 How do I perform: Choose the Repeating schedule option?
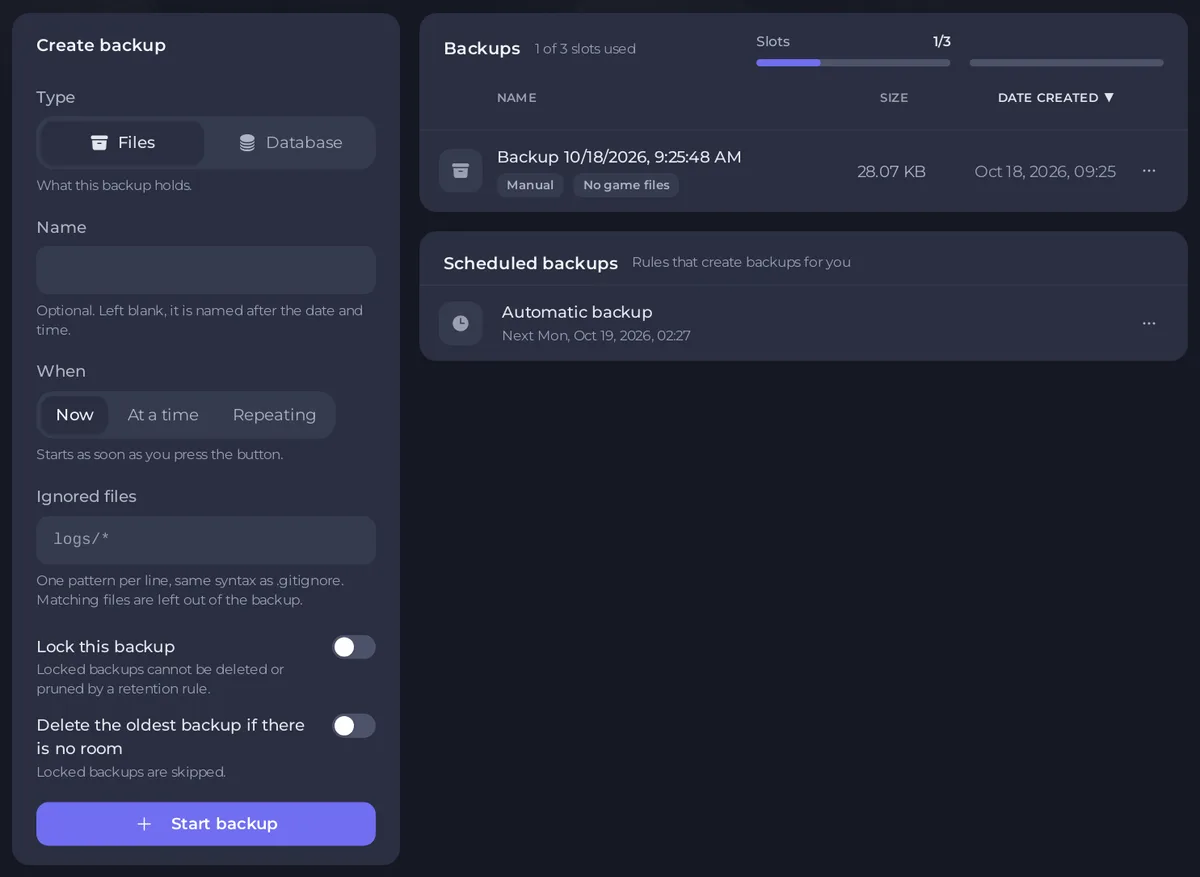274,415
